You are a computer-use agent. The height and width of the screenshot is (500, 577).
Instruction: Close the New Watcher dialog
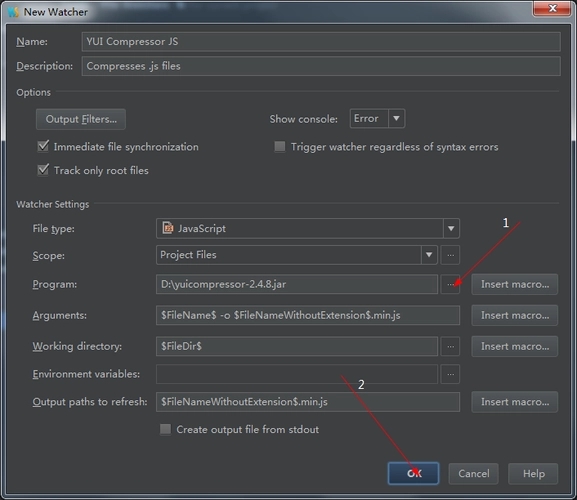click(552, 8)
